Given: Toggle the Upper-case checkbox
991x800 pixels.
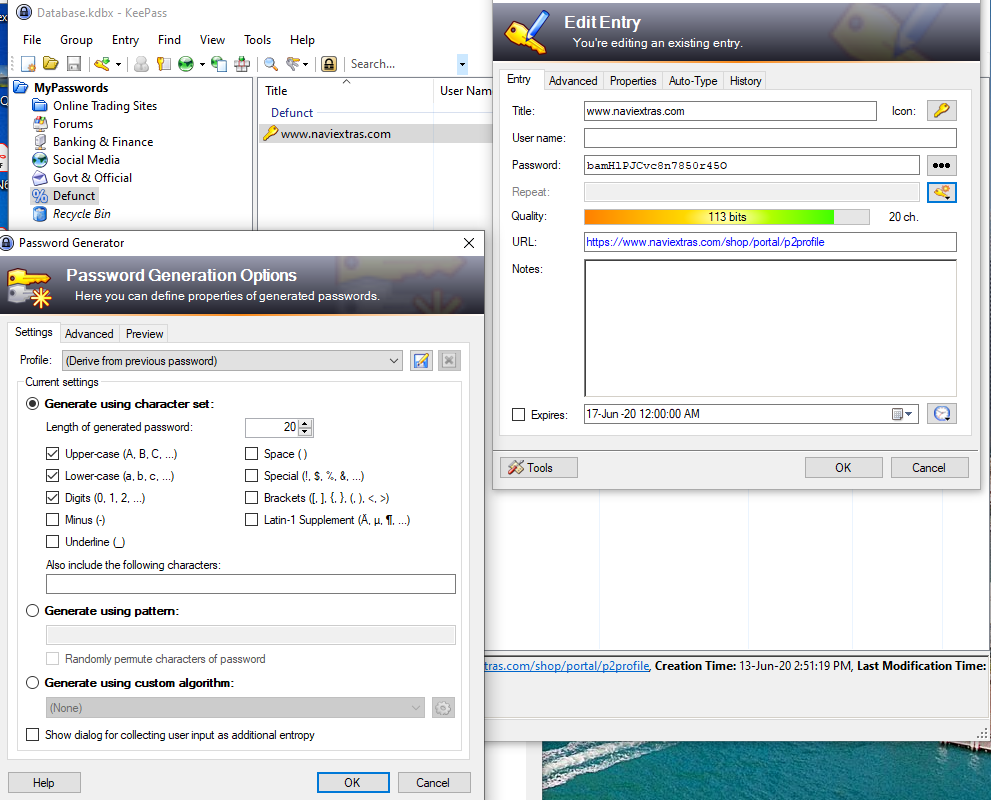Looking at the screenshot, I should pos(52,454).
